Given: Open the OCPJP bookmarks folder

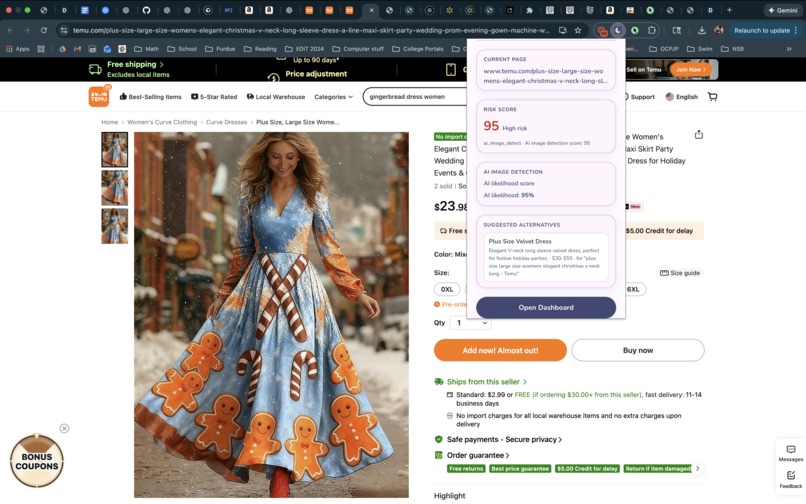Looking at the screenshot, I should 664,49.
